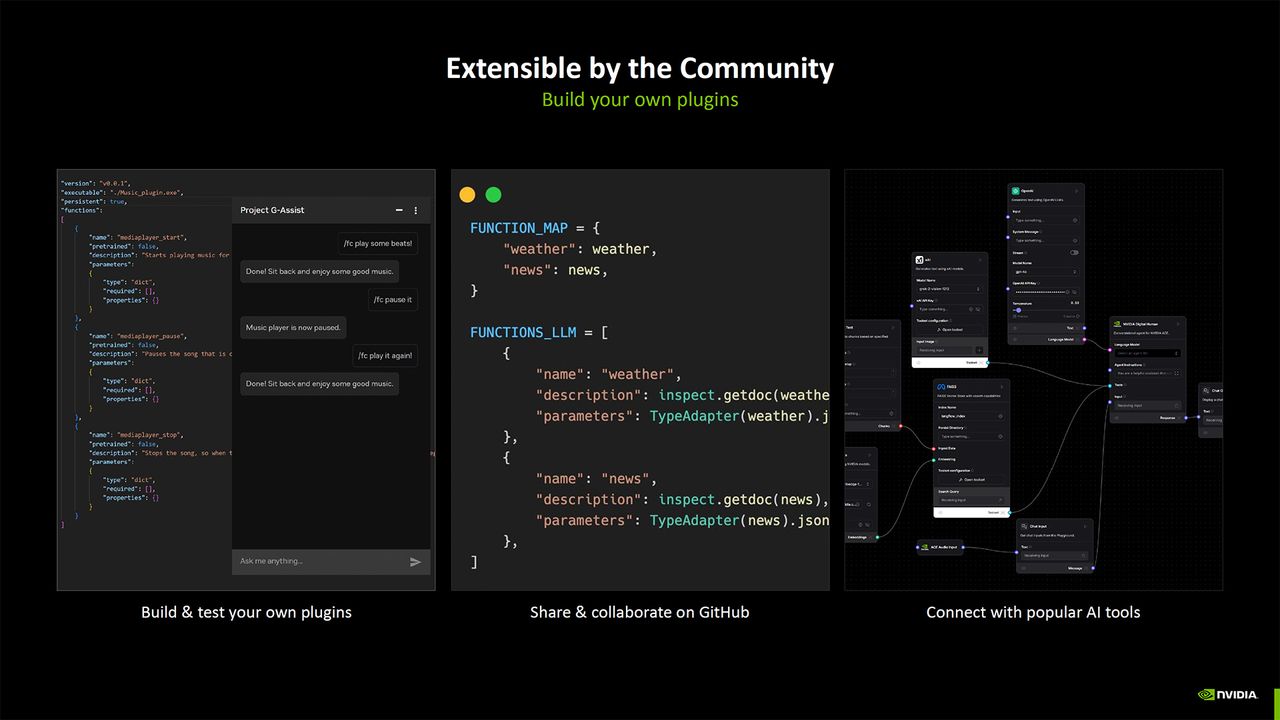
Task: Click the xAI API Key field
Action: pos(949,309)
